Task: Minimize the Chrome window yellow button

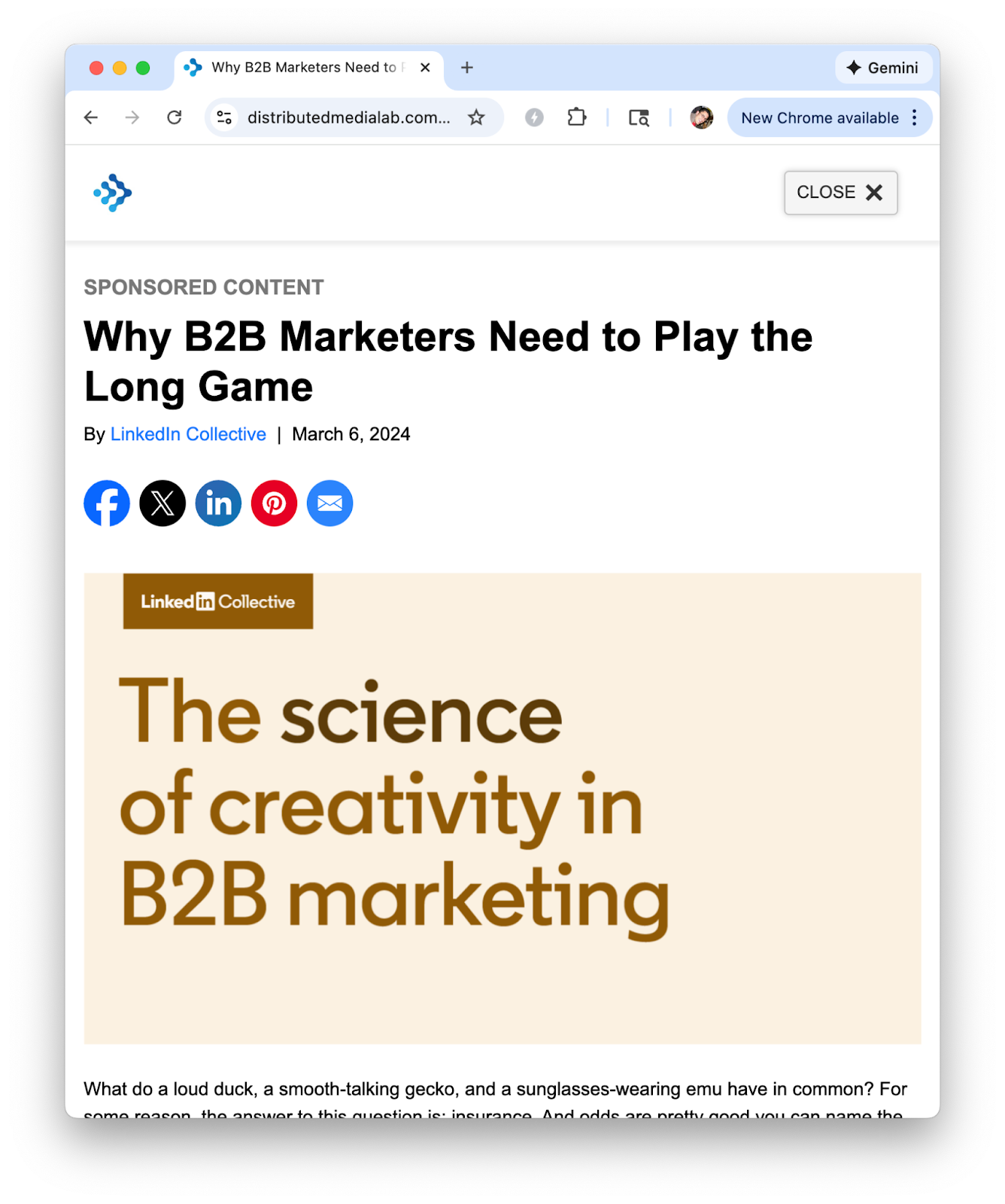Action: tap(120, 68)
